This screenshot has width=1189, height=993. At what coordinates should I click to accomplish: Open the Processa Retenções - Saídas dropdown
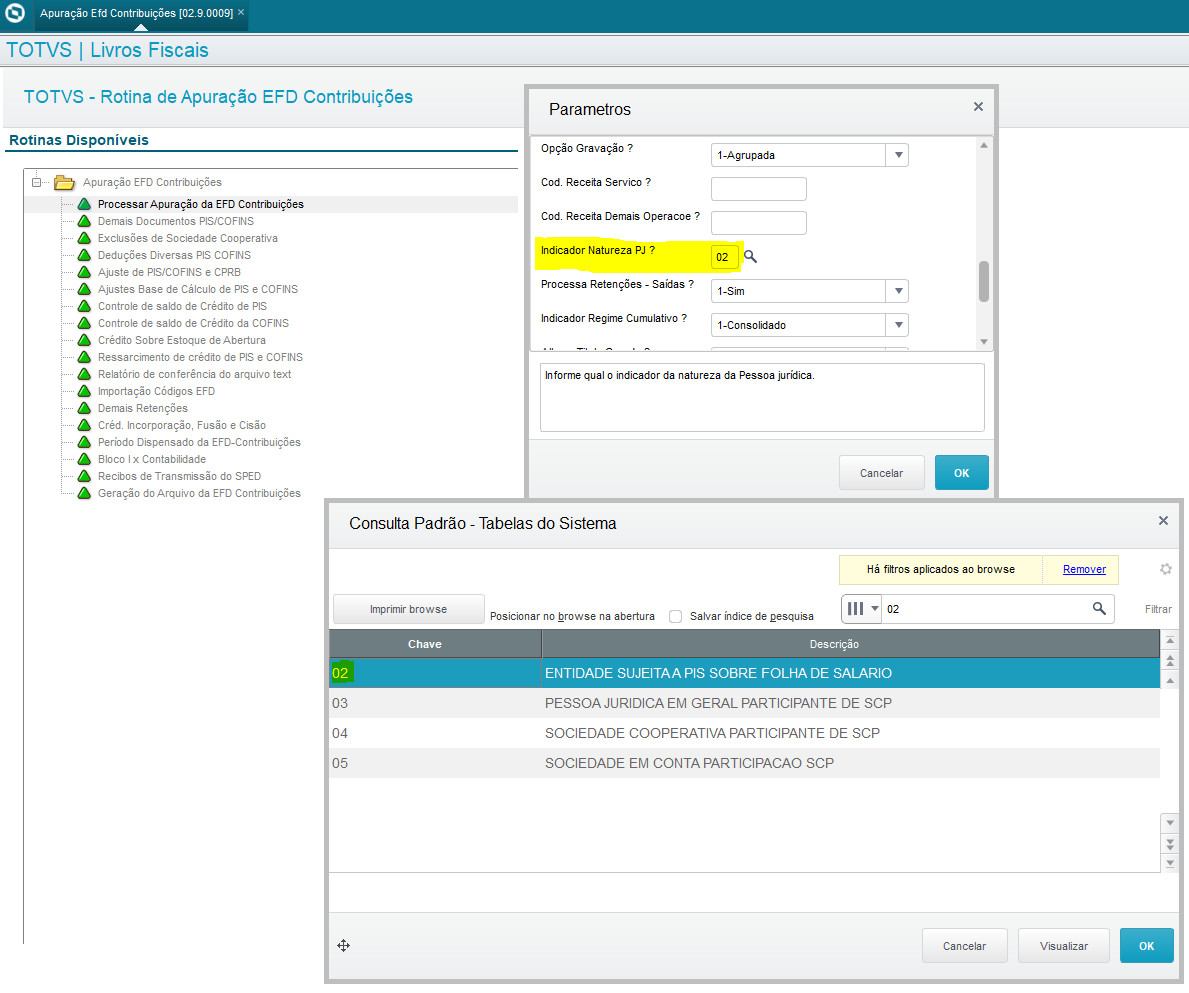coord(898,291)
